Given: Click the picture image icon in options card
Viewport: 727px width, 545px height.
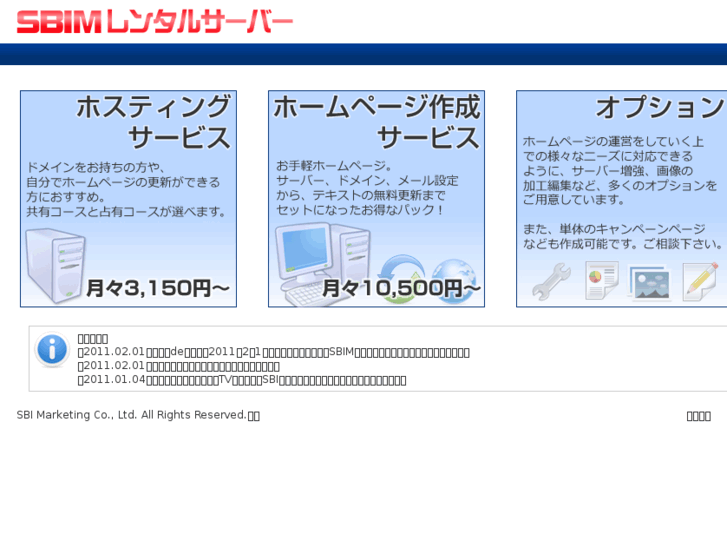Looking at the screenshot, I should (x=650, y=282).
